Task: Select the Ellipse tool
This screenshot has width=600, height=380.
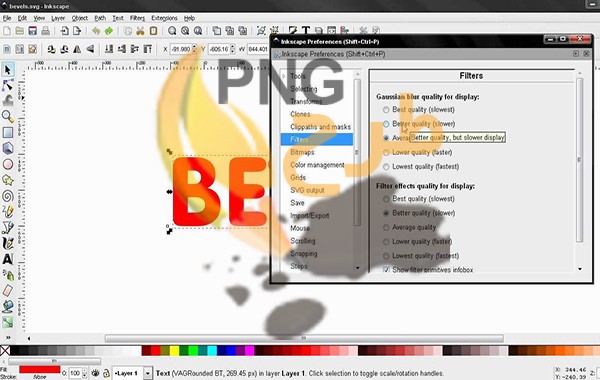Action: coord(8,164)
